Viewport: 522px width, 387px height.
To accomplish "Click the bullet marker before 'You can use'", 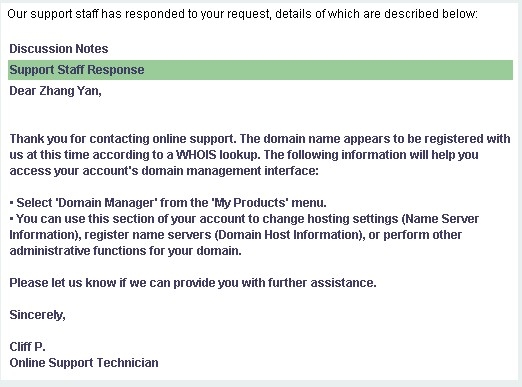I will tap(12, 219).
